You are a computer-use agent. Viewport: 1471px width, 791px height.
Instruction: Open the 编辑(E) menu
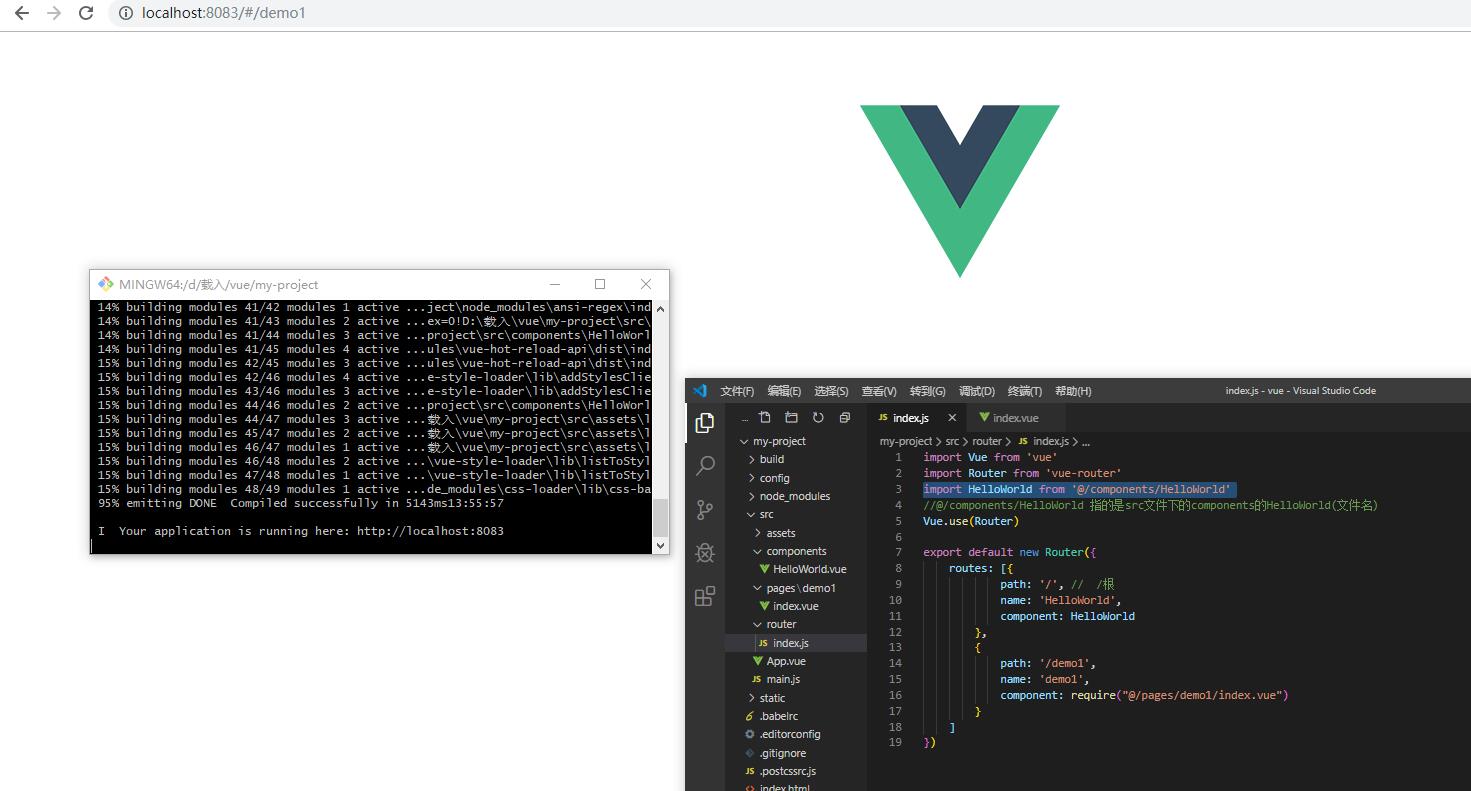click(784, 391)
